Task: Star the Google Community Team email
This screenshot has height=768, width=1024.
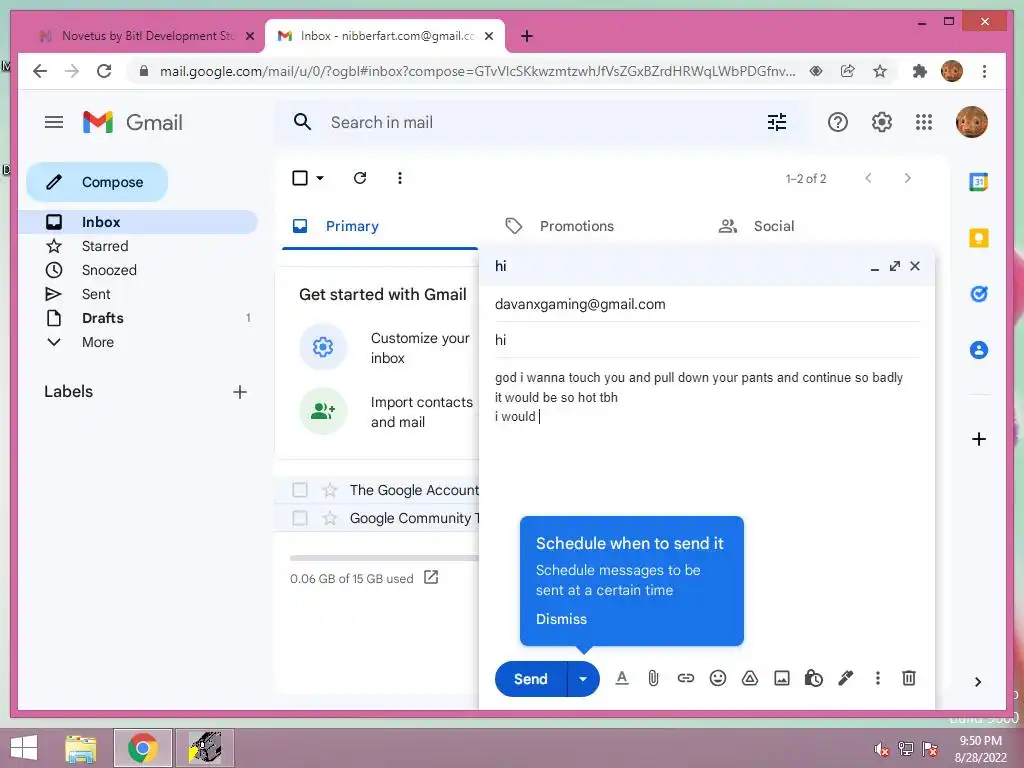Action: pyautogui.click(x=330, y=518)
